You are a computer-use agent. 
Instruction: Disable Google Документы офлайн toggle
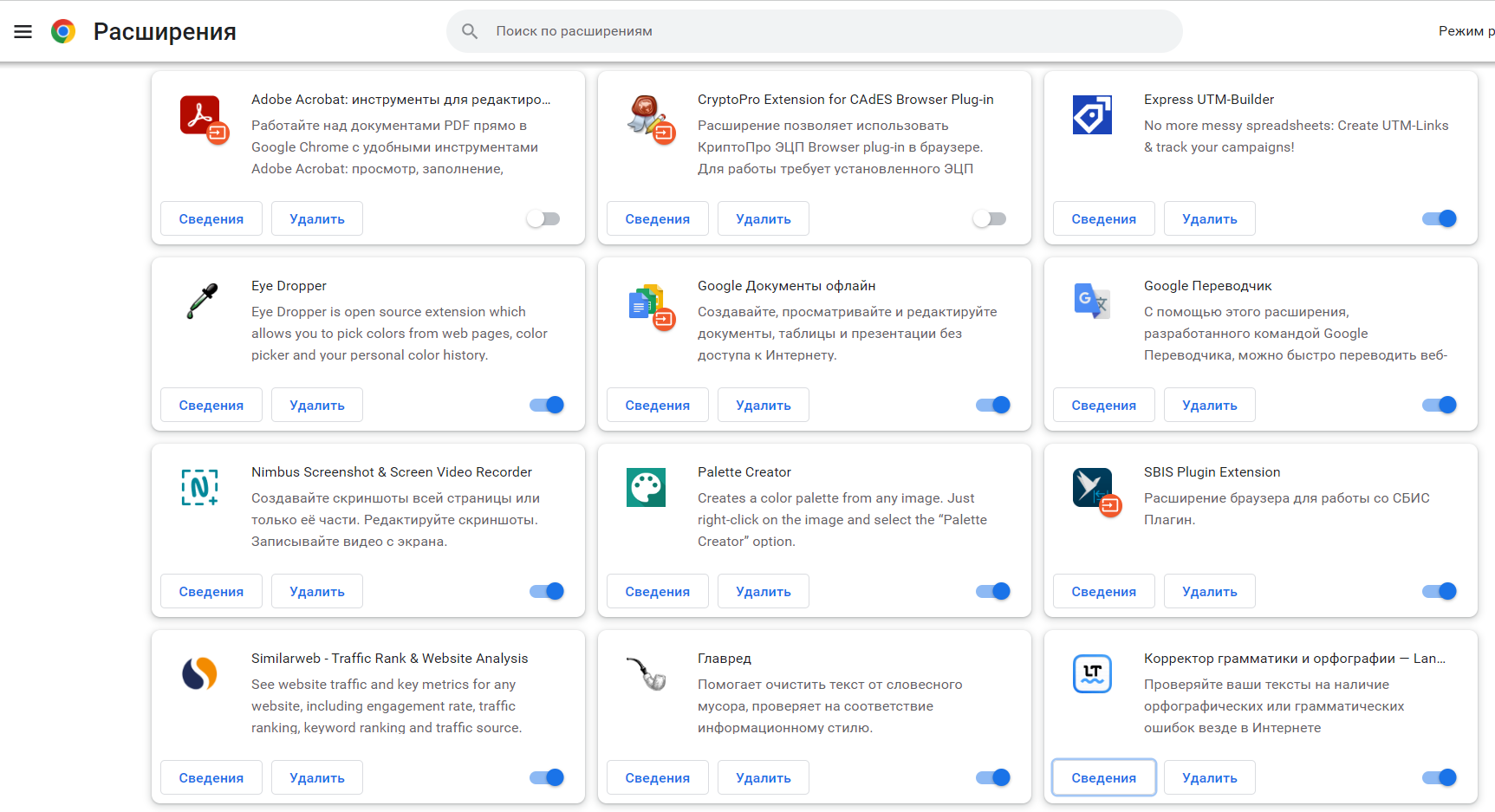click(993, 405)
